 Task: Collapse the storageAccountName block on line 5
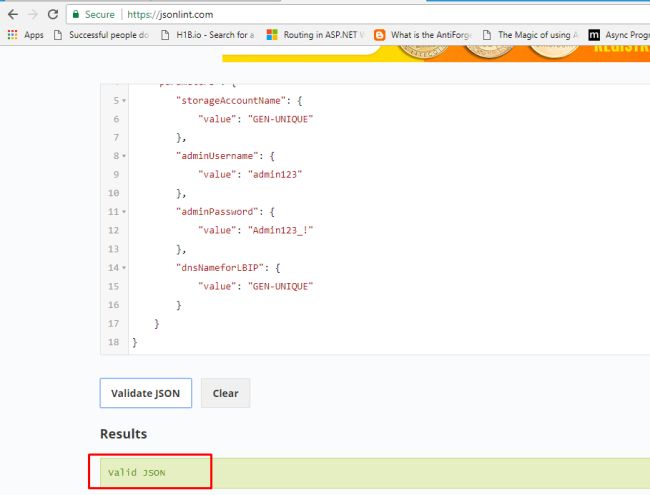click(124, 101)
